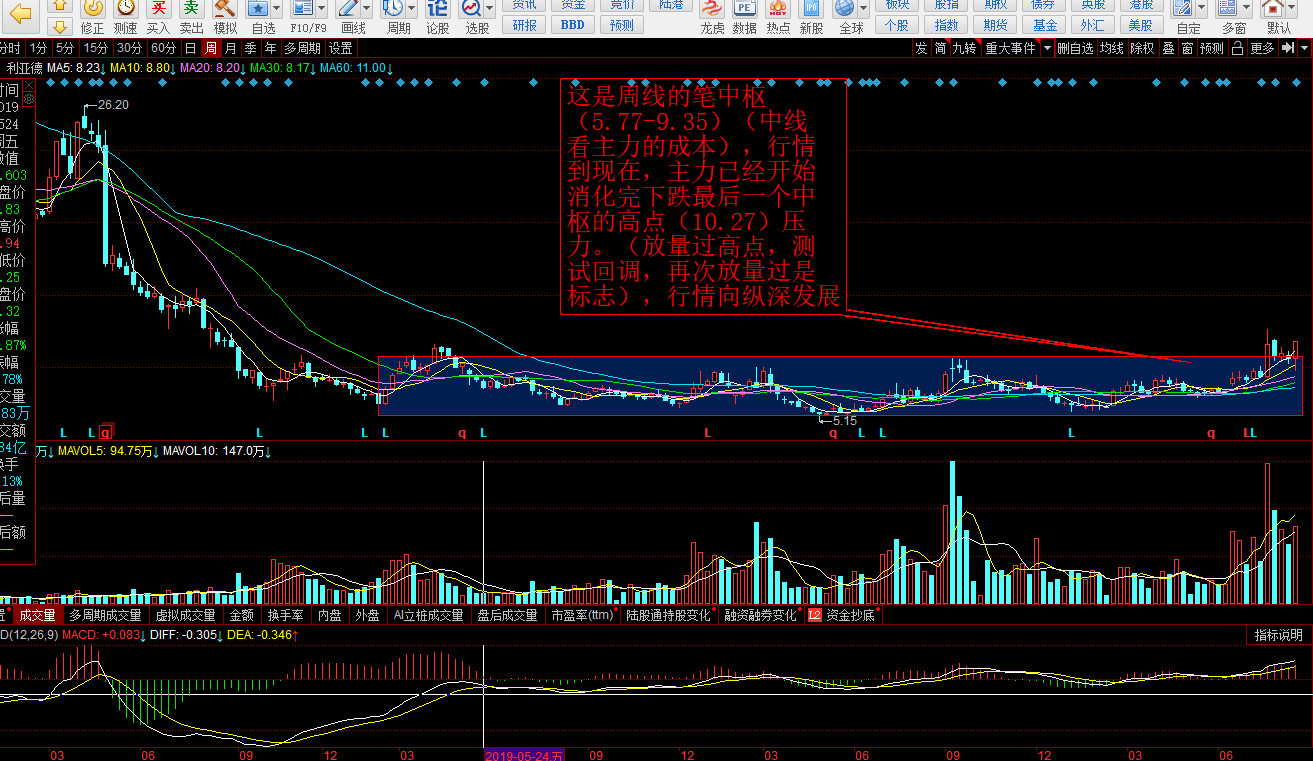Viewport: 1313px width, 761px height.
Task: Switch to the 月 monthly period tab
Action: pyautogui.click(x=230, y=48)
